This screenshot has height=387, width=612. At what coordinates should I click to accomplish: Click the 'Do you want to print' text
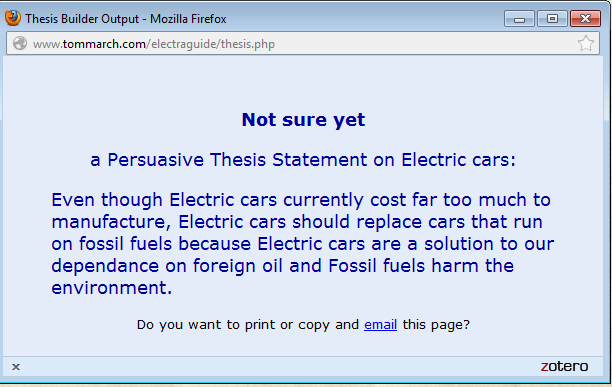click(x=303, y=325)
